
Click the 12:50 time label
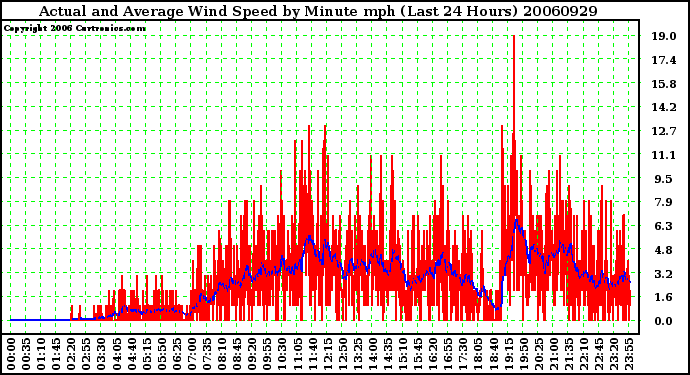point(342,354)
